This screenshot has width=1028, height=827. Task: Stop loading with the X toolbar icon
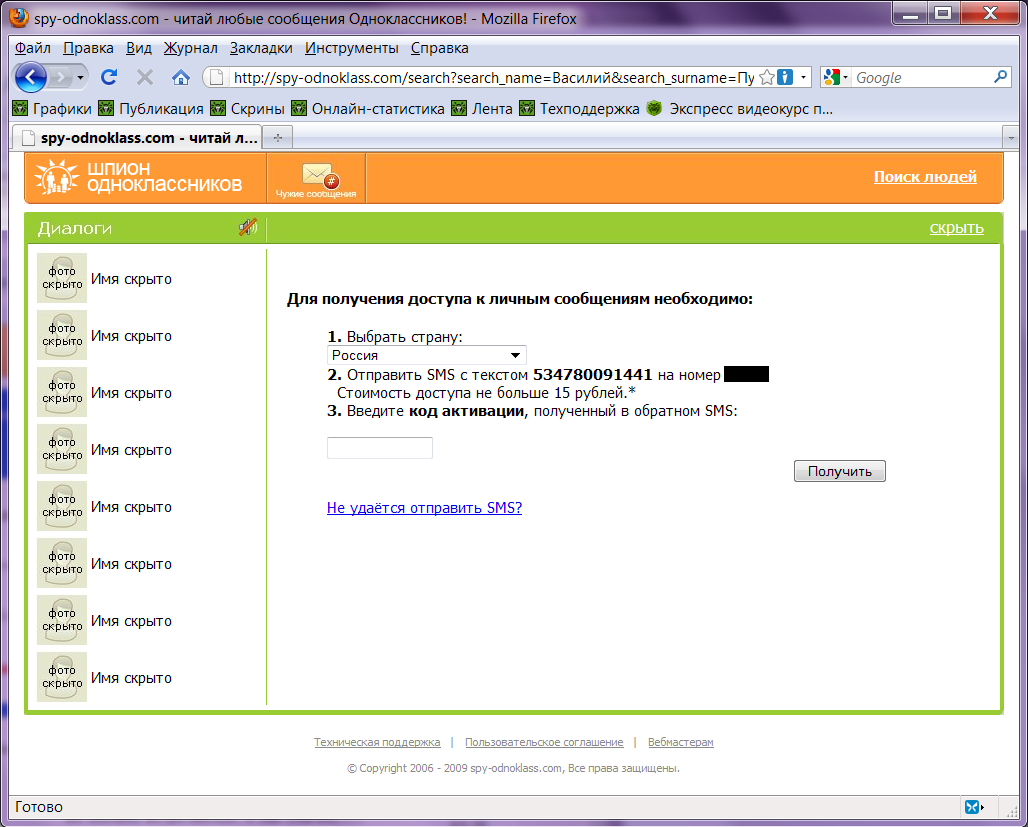tap(144, 77)
